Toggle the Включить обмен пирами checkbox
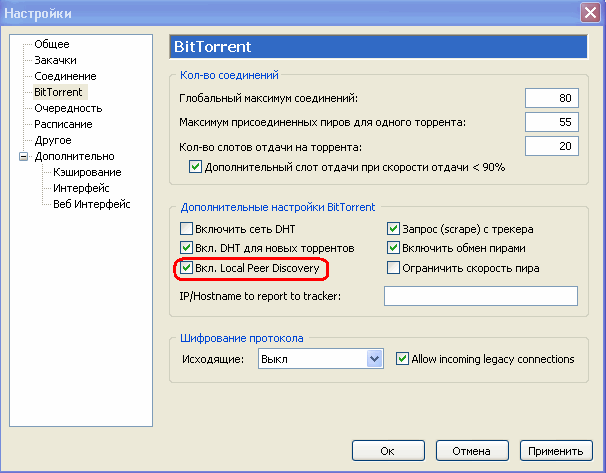 pyautogui.click(x=393, y=248)
